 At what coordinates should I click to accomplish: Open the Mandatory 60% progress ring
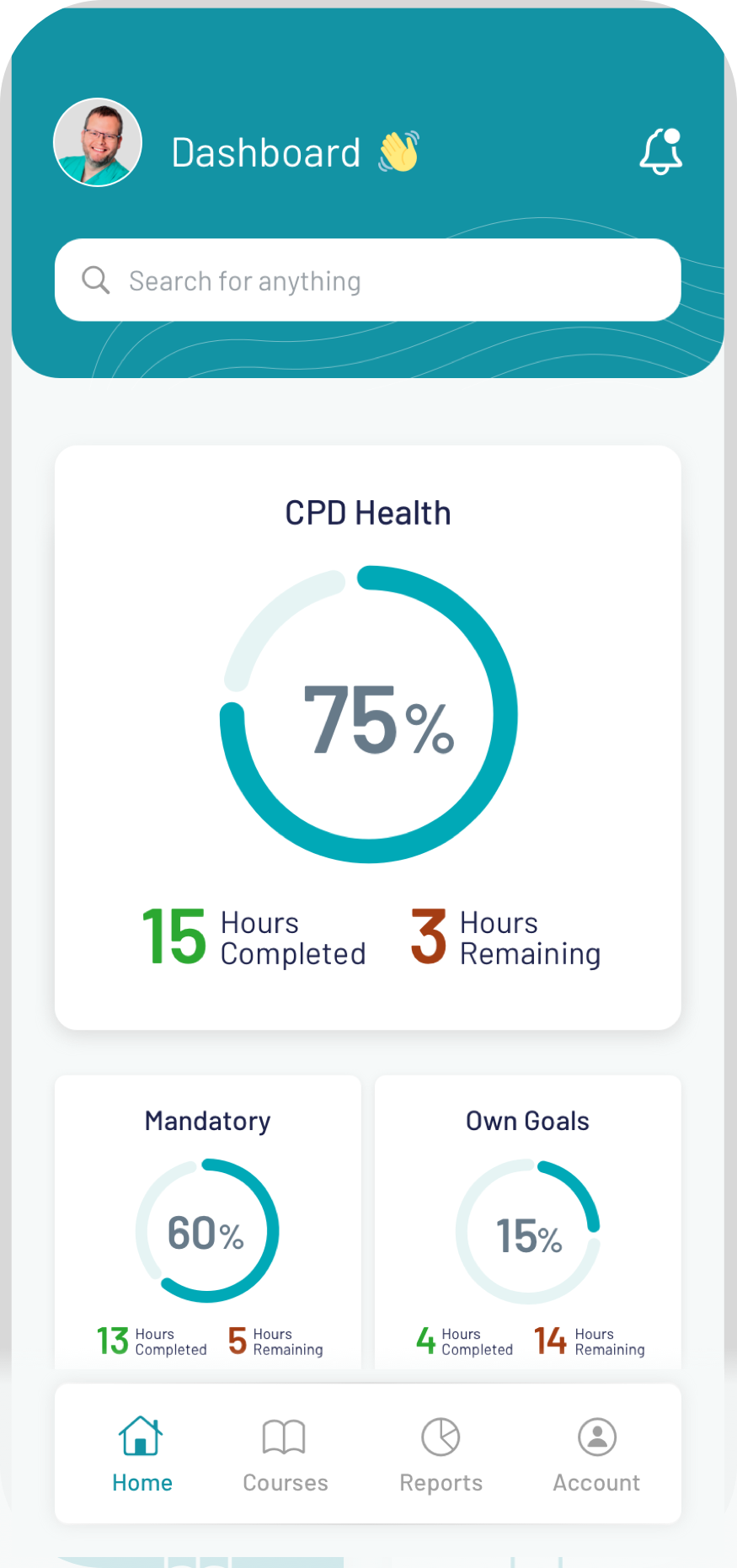coord(207,1231)
